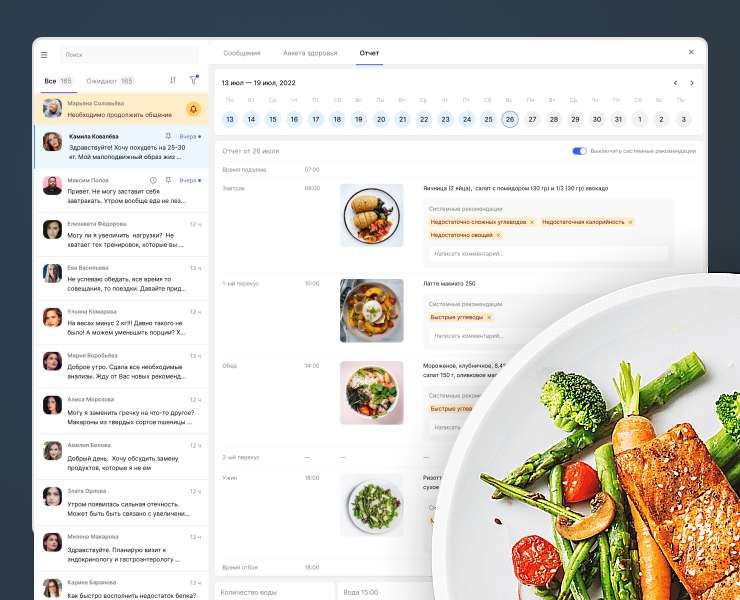Open the hamburger menu in the sidebar
740x600 pixels.
point(44,55)
